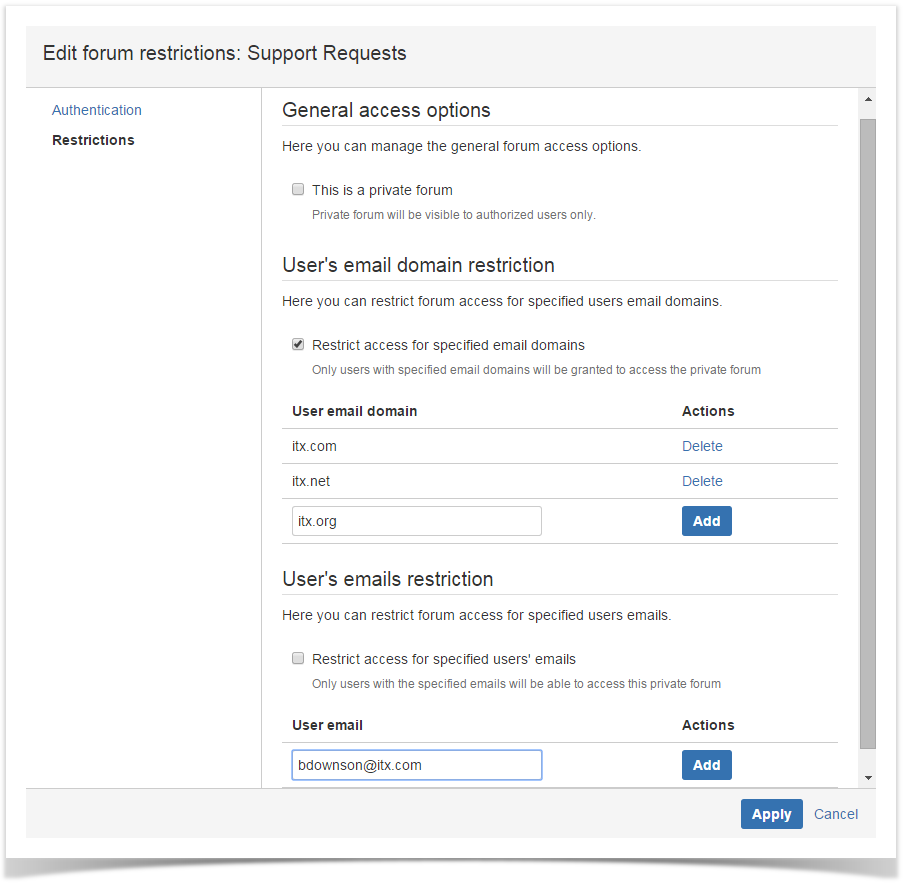Click the dialog title Edit forum restrictions
910x887 pixels.
[225, 53]
